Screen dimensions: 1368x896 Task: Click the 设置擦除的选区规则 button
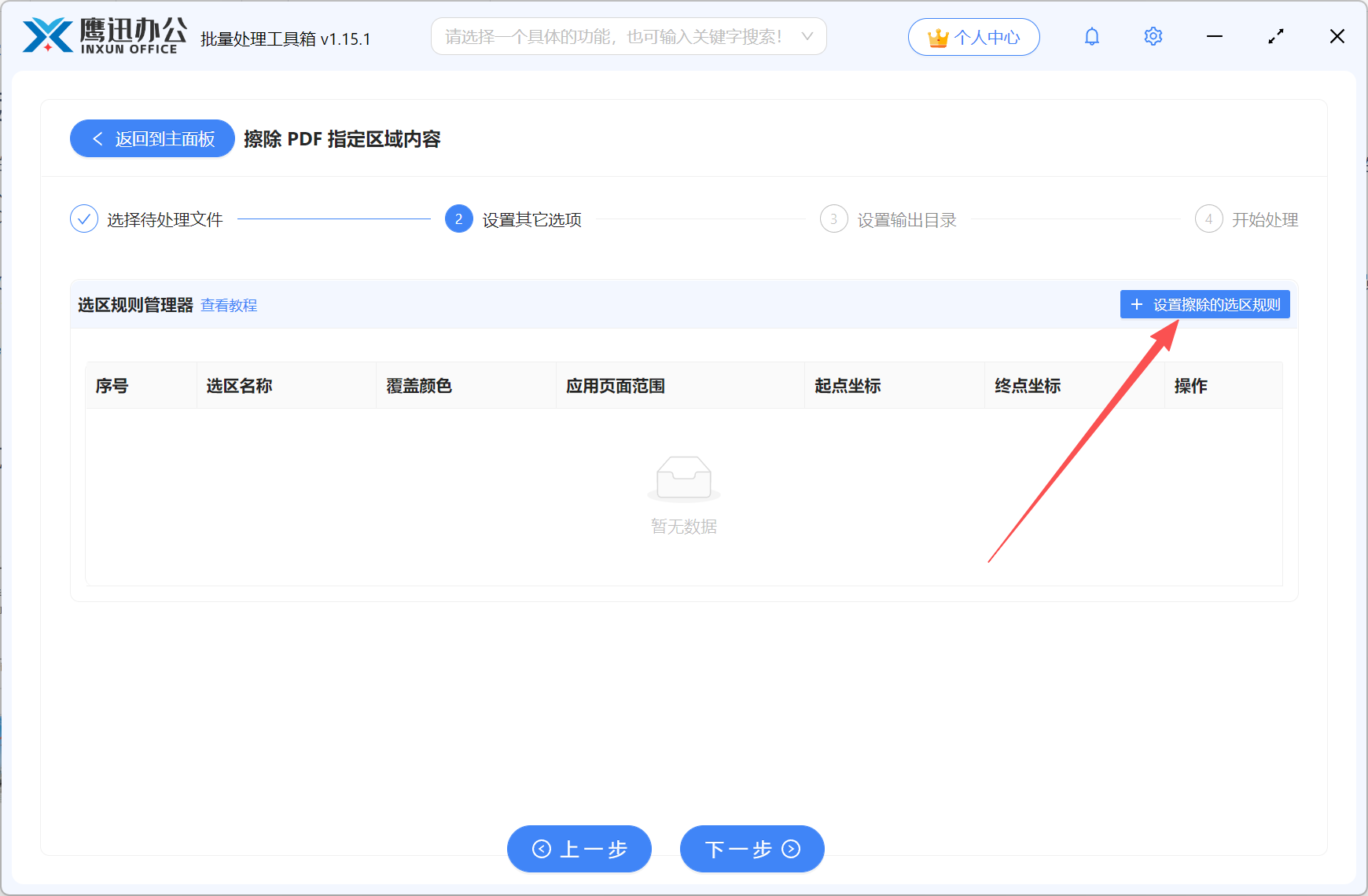[x=1204, y=304]
